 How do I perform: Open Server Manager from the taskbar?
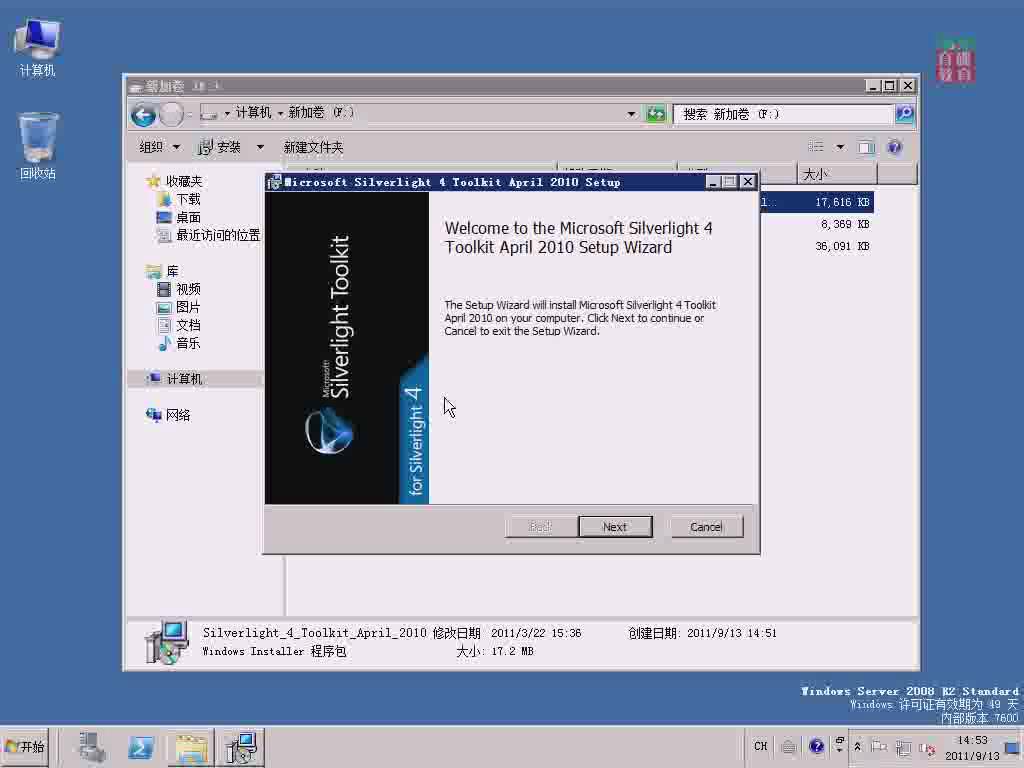92,748
